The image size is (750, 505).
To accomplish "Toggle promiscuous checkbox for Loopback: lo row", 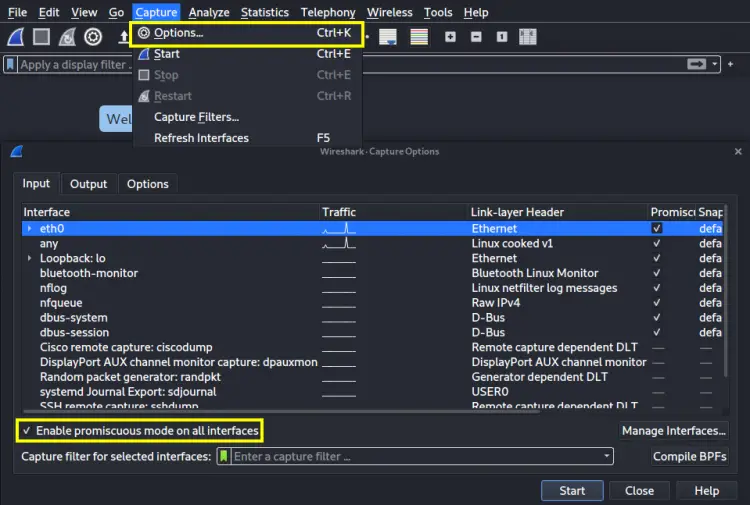I will pyautogui.click(x=657, y=258).
